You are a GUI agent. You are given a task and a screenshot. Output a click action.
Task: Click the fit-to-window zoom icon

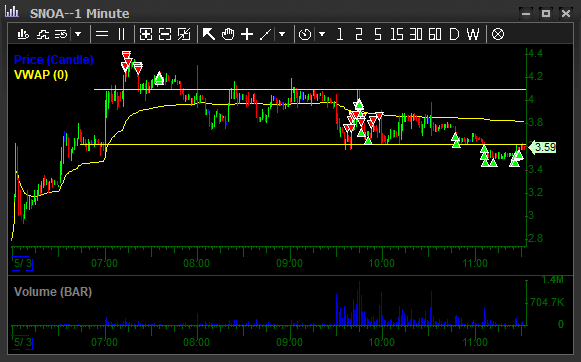(x=184, y=34)
